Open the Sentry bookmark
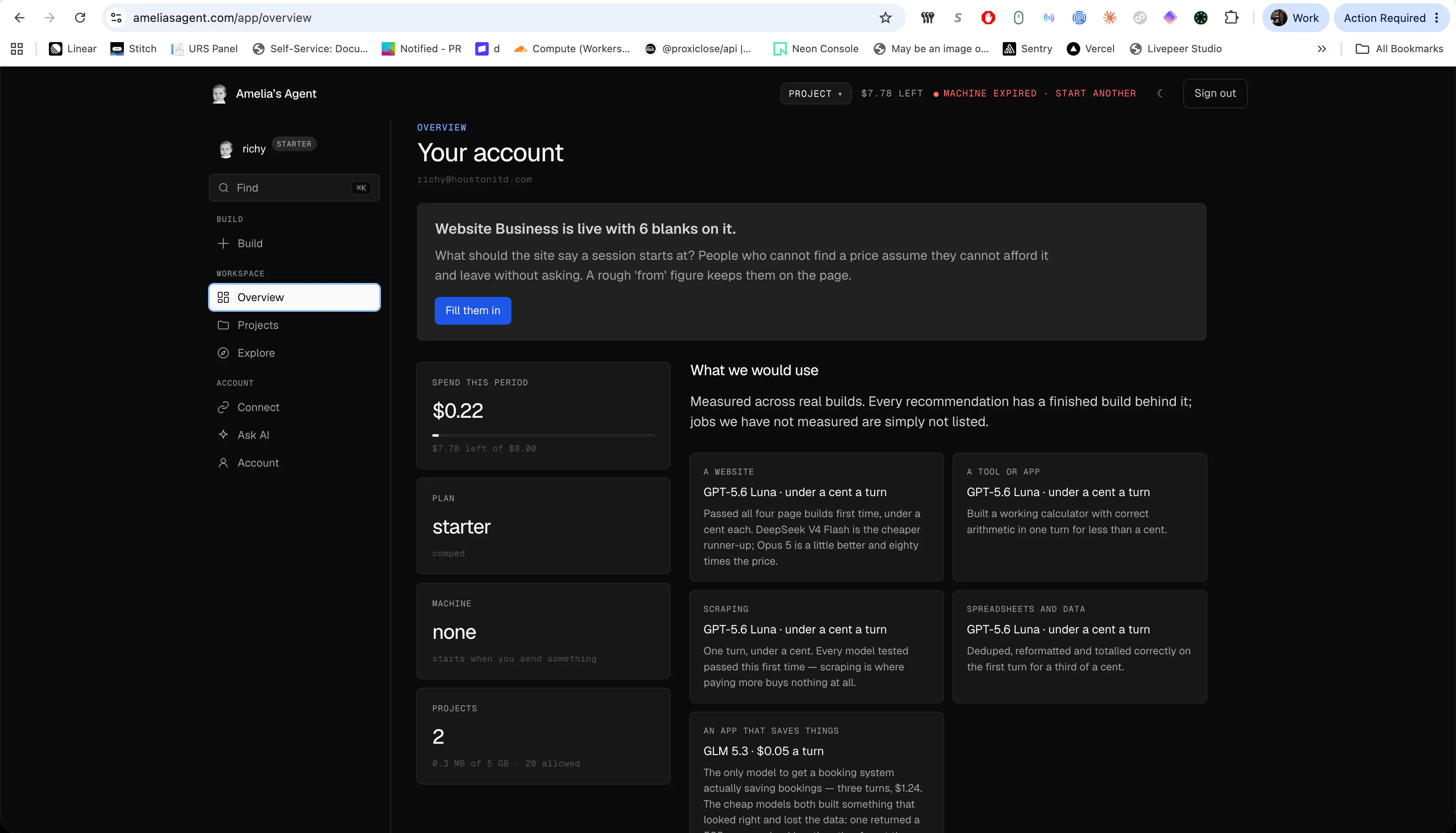 click(x=1027, y=48)
